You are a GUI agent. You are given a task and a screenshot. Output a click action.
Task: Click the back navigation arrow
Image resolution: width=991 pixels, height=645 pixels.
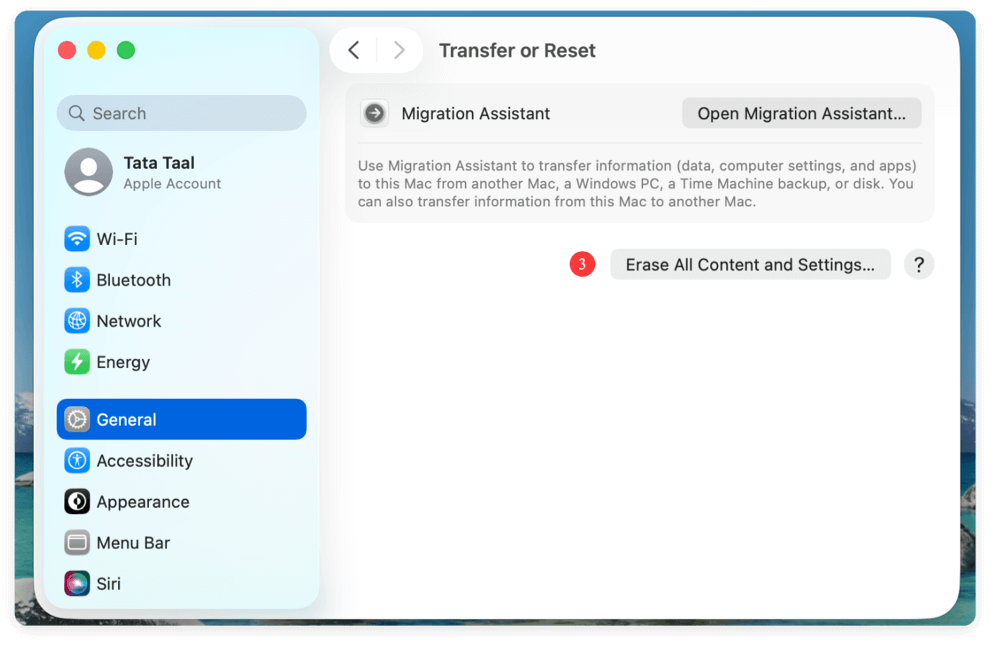click(x=353, y=50)
